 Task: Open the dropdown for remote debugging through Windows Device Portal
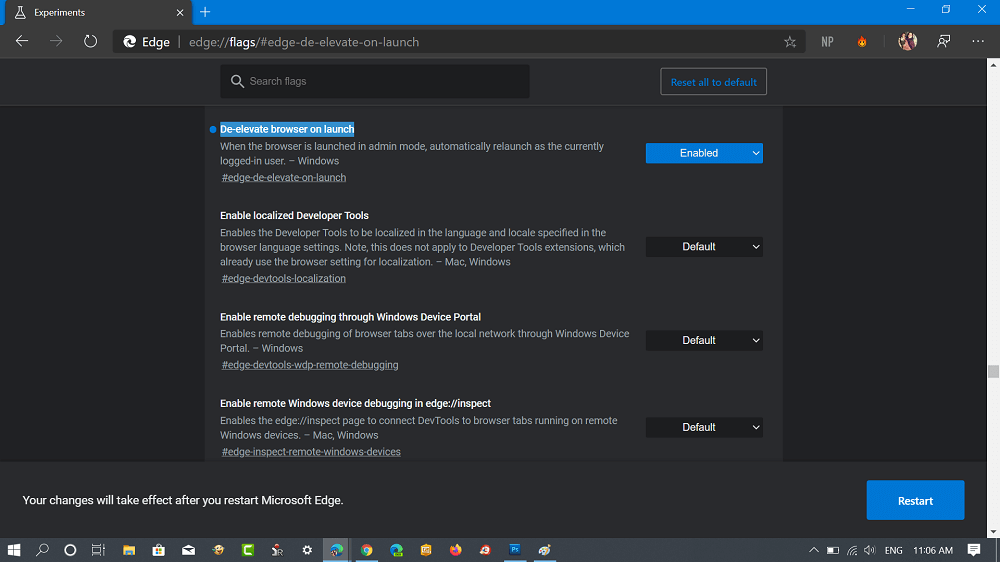[704, 341]
